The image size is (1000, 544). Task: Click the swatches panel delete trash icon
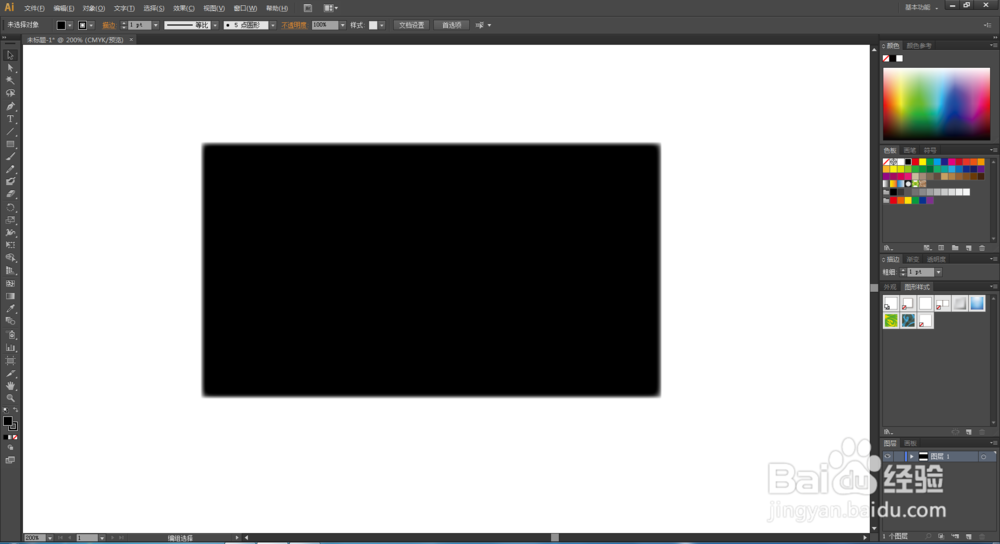click(982, 248)
